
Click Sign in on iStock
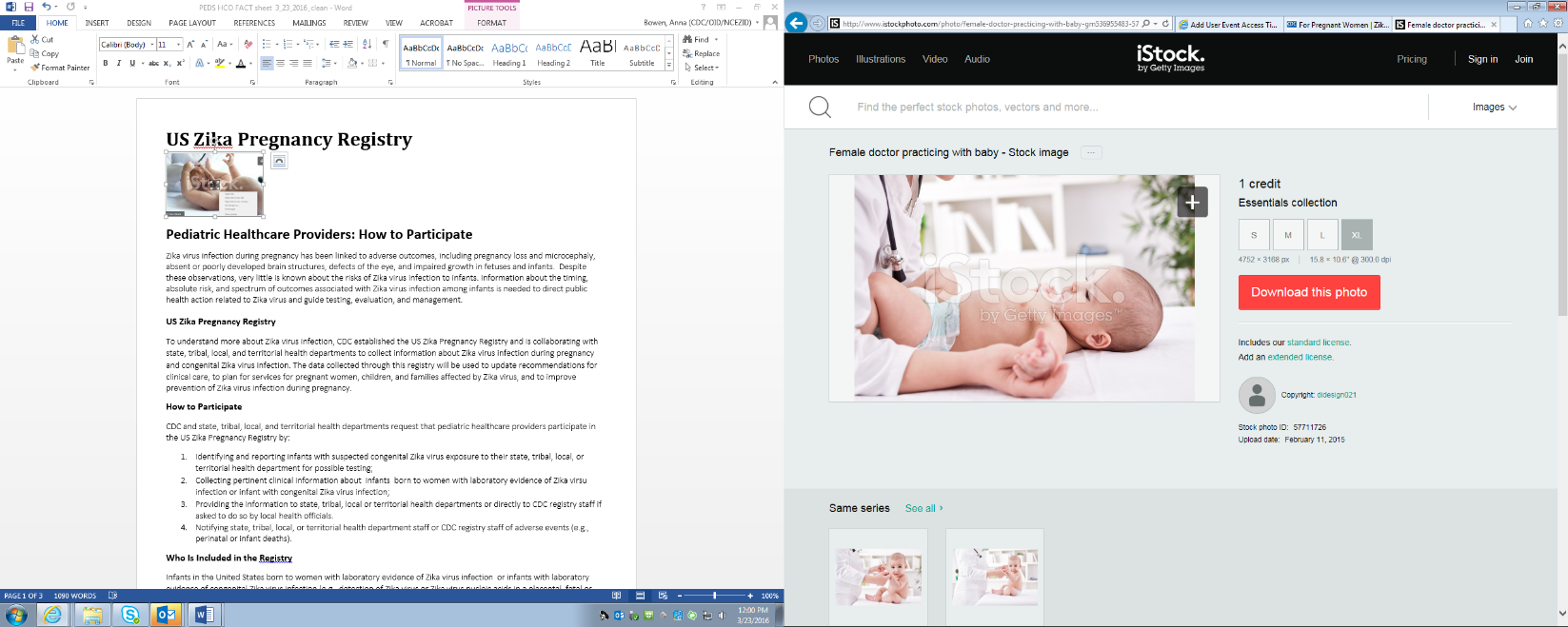click(1482, 59)
